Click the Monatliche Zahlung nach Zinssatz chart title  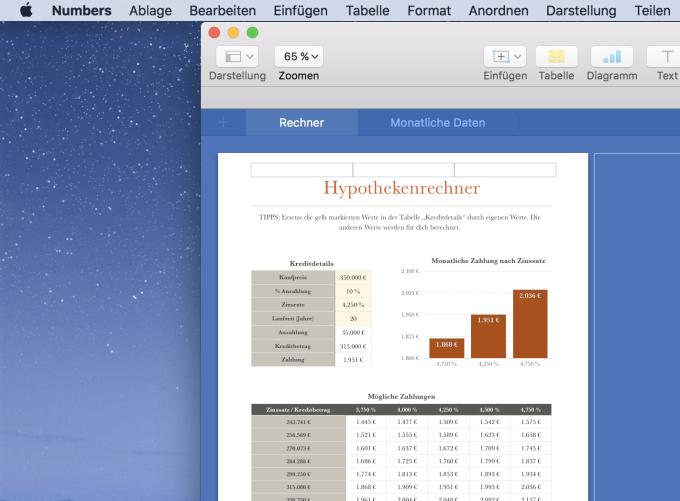point(488,261)
